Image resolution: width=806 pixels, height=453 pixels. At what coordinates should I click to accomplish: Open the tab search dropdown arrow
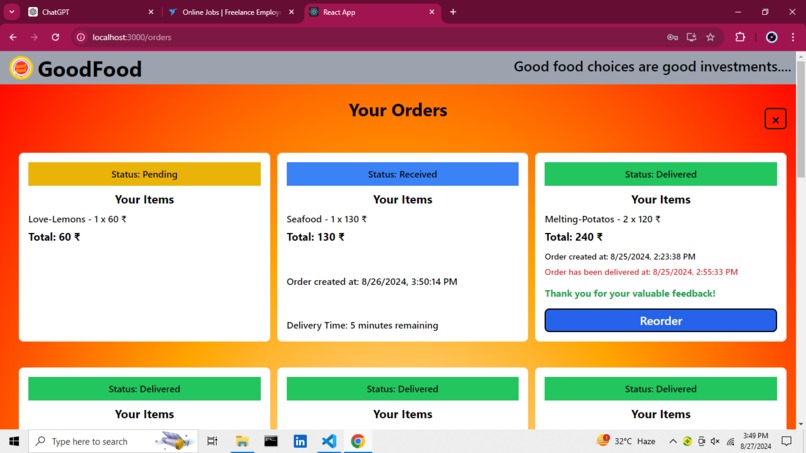11,12
